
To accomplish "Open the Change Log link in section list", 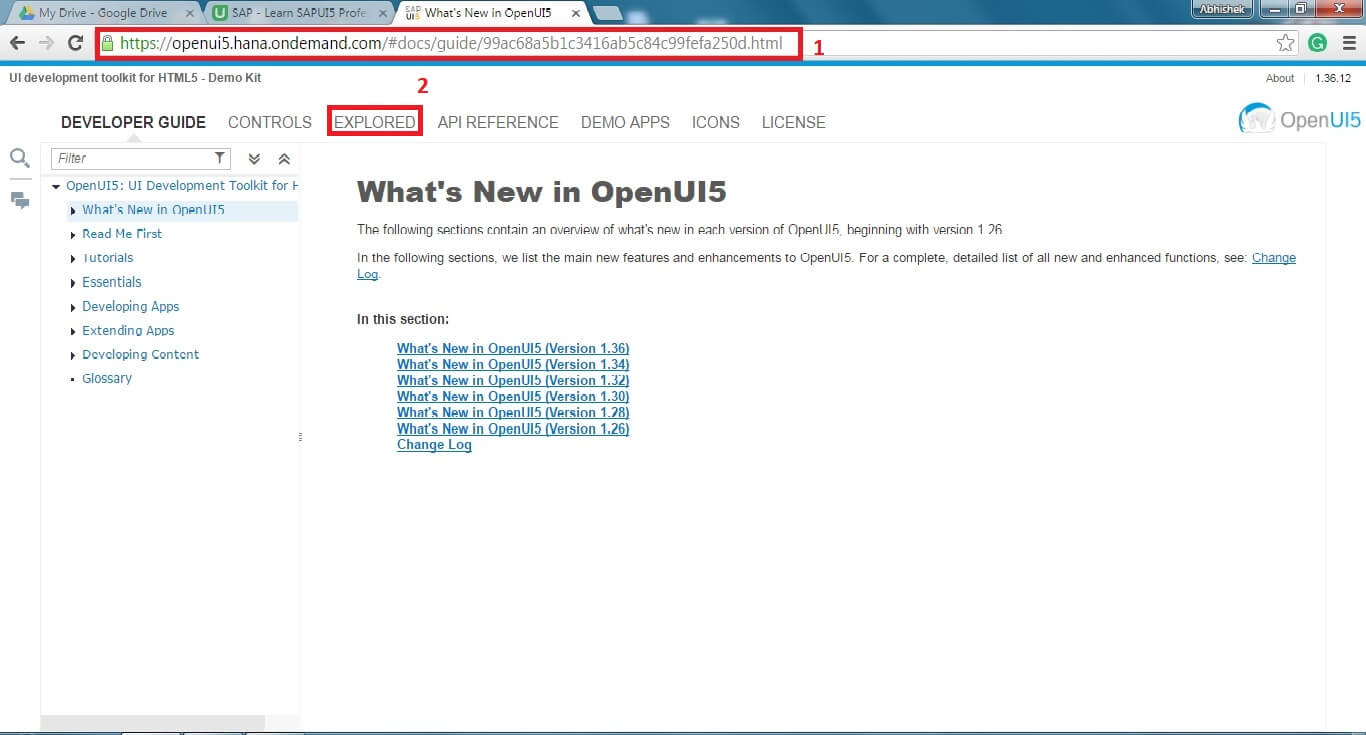I will point(434,445).
